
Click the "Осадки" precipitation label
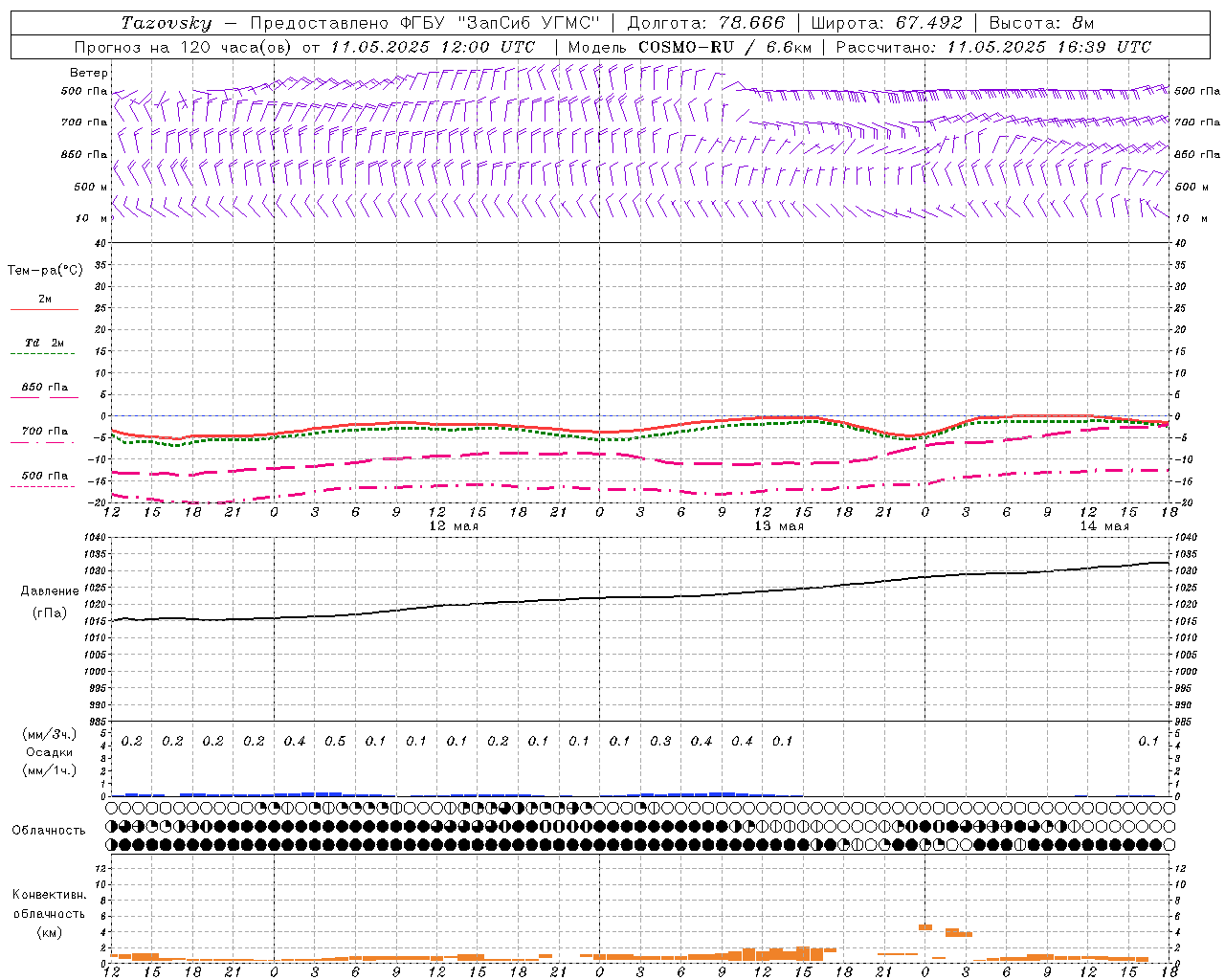pyautogui.click(x=49, y=753)
